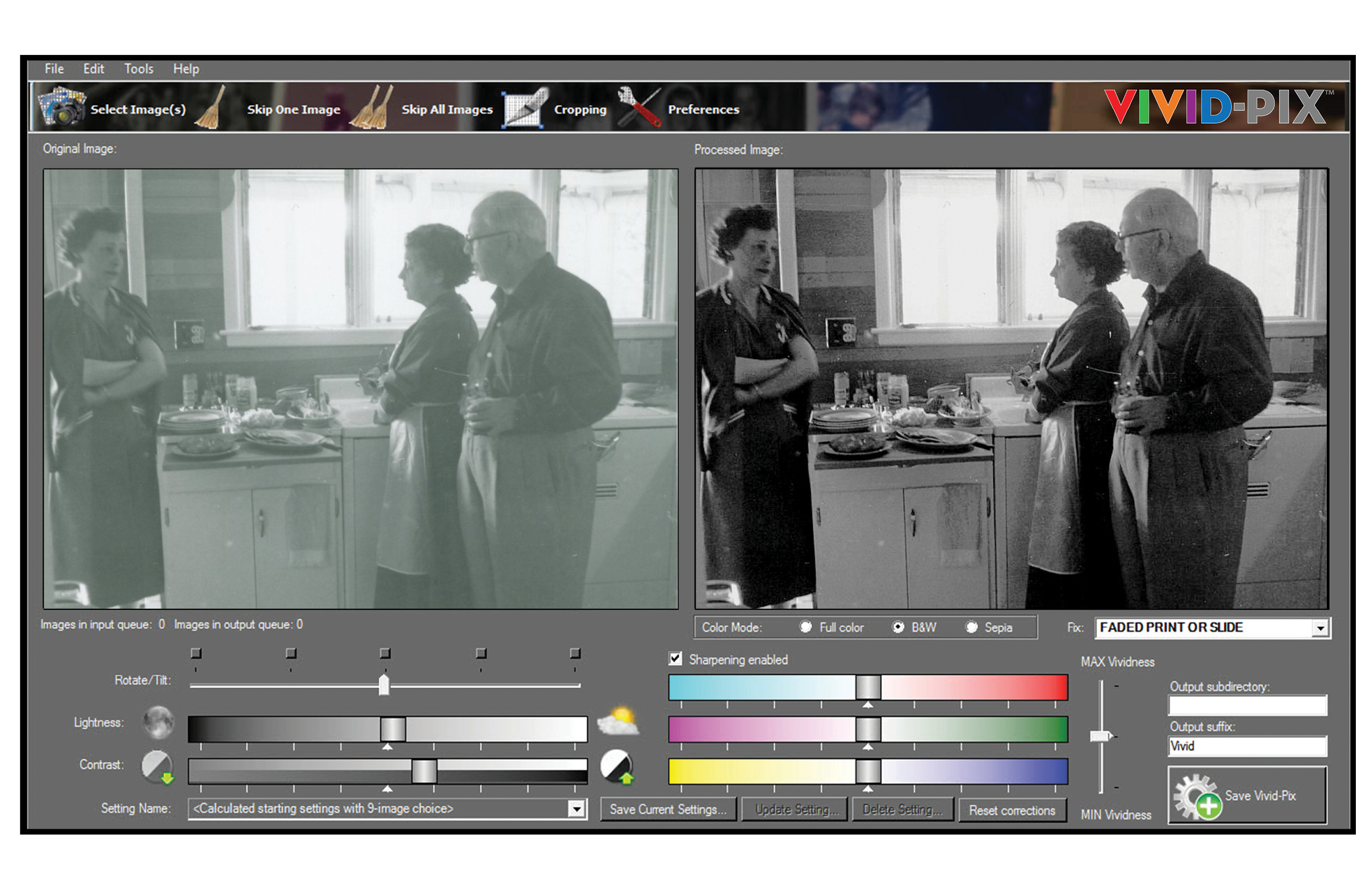This screenshot has width=1372, height=888.
Task: Open the Cropping tool icon
Action: pyautogui.click(x=524, y=108)
